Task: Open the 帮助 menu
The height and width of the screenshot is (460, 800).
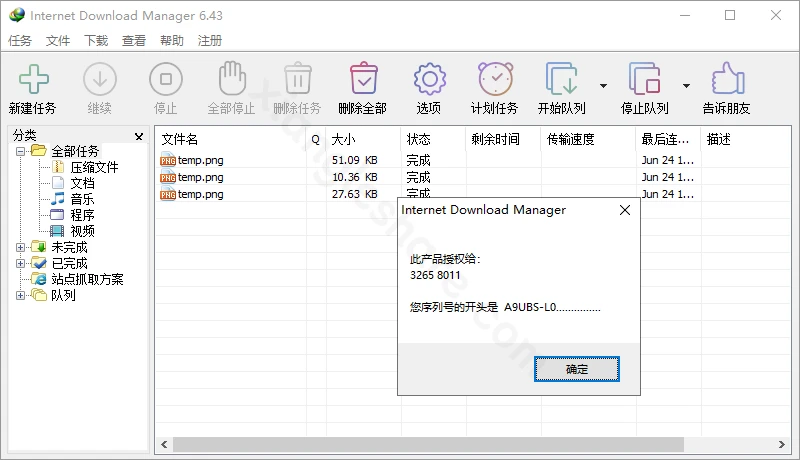Action: (x=171, y=40)
